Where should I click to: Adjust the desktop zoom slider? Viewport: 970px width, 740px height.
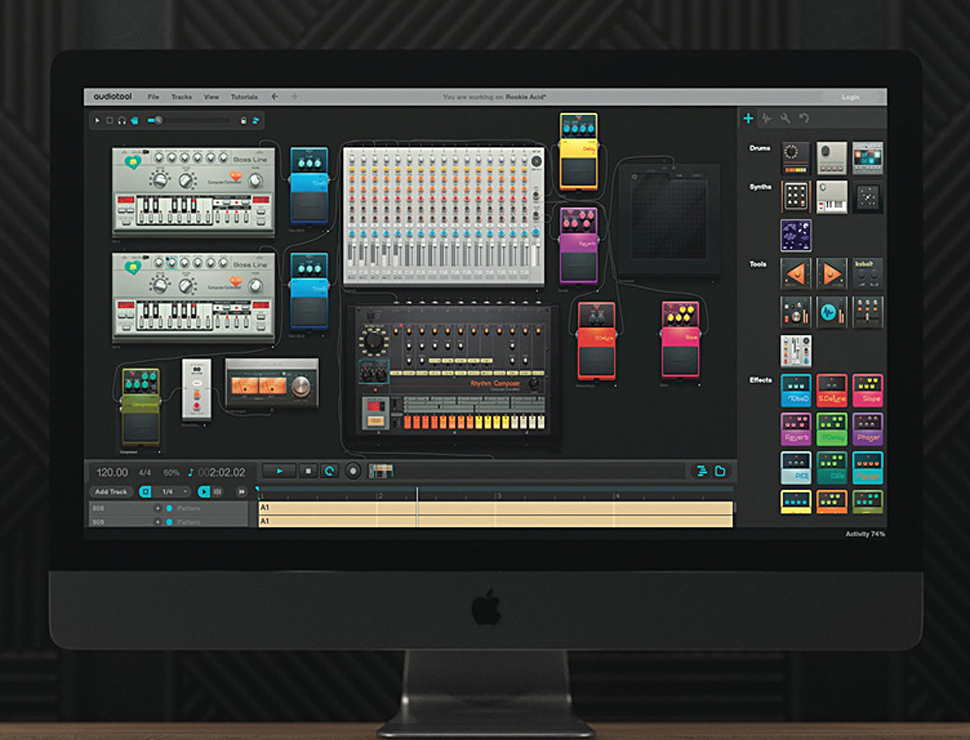[189, 121]
